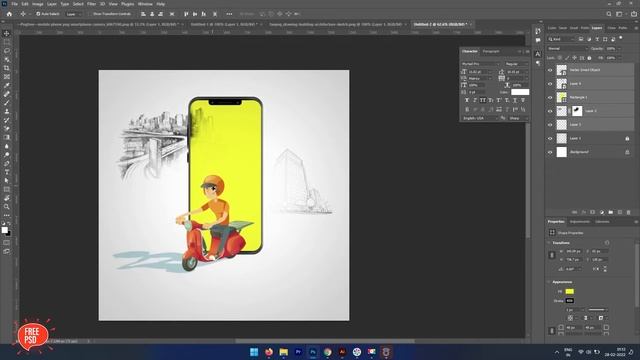Screen dimensions: 640x360
Task: Open Windows Start button on taskbar
Action: pyautogui.click(x=254, y=352)
